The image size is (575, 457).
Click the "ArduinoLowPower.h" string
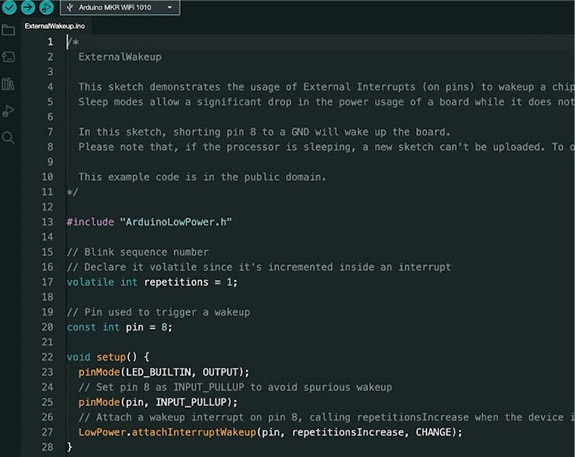point(176,222)
